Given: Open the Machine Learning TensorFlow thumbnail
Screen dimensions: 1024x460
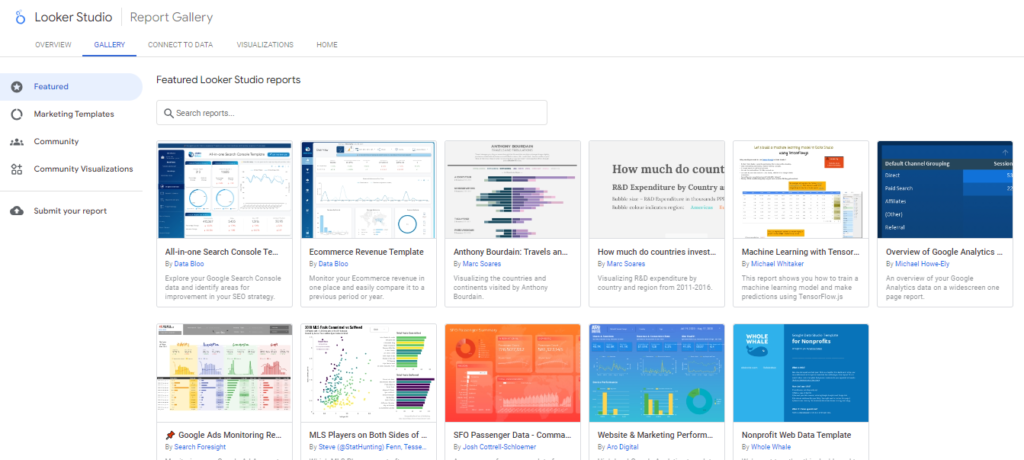Looking at the screenshot, I should click(801, 189).
